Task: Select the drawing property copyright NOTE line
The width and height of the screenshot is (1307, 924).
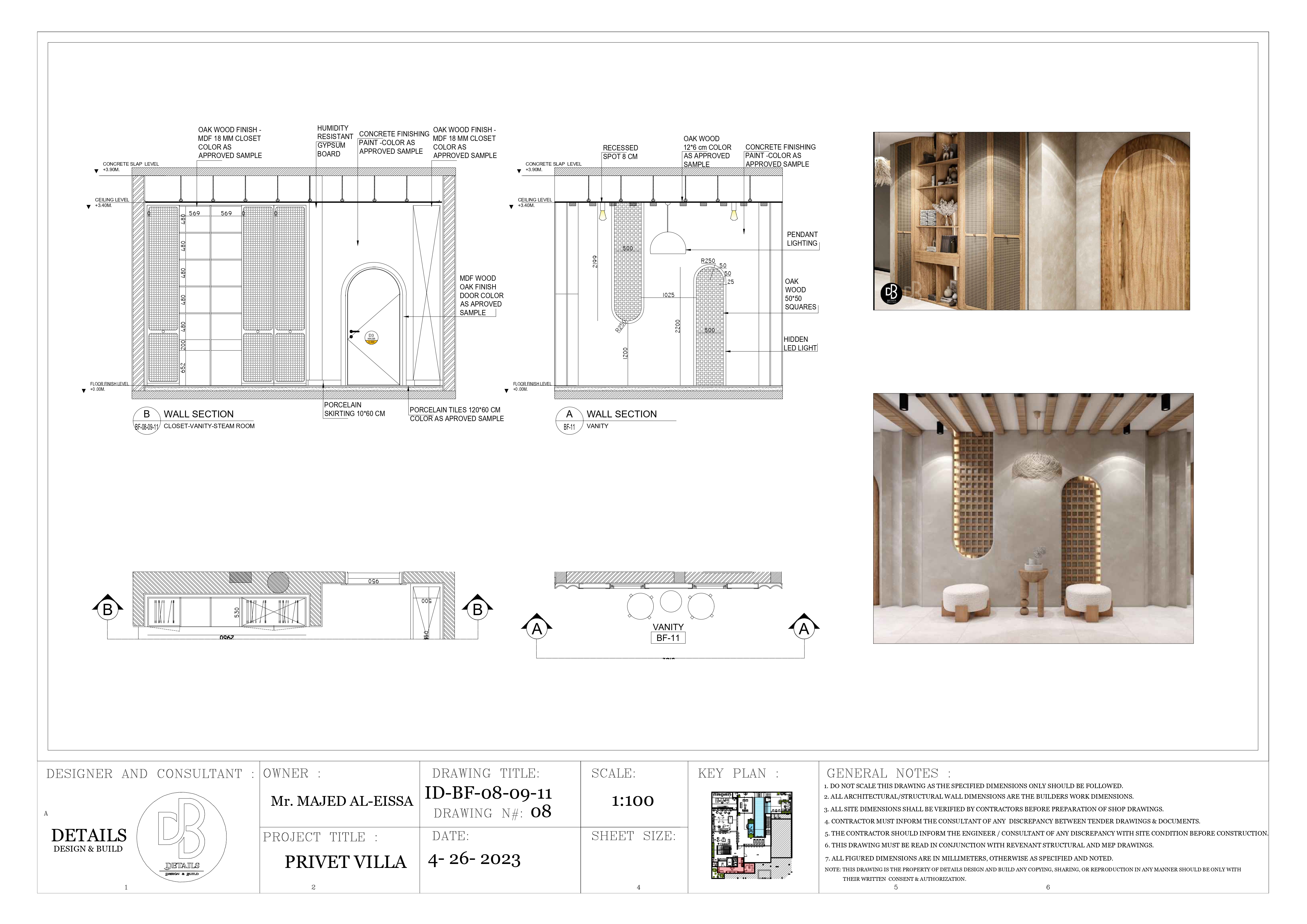Action: coord(1033,874)
